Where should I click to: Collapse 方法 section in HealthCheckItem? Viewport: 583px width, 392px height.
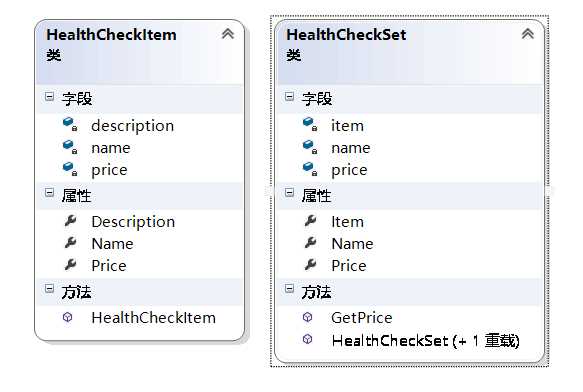[x=49, y=289]
